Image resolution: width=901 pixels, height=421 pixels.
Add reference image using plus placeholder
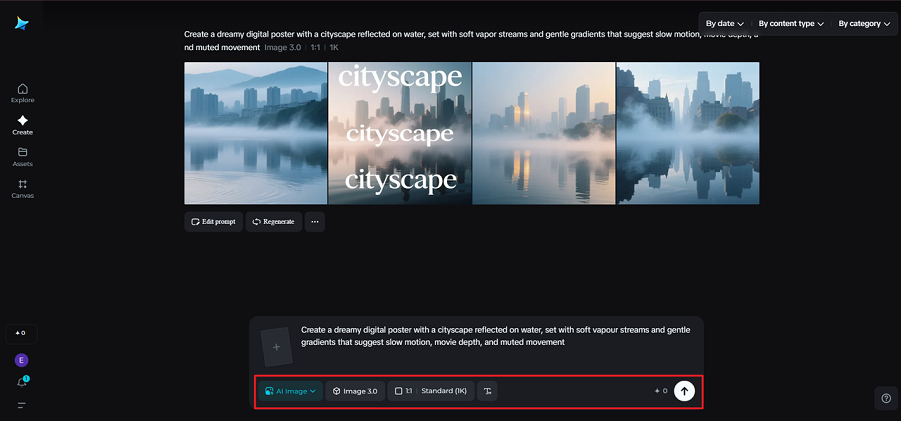tap(276, 347)
